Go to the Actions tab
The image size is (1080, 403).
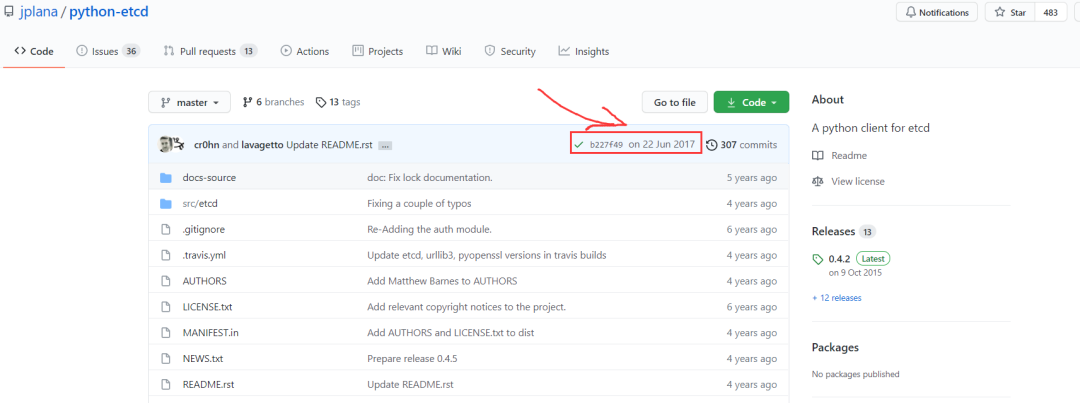click(305, 51)
